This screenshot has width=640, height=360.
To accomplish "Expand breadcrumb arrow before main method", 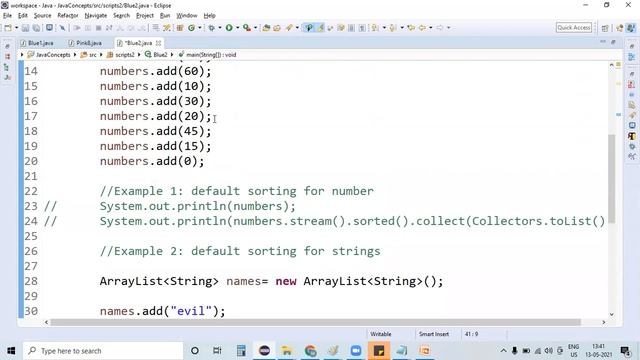I will 172,55.
